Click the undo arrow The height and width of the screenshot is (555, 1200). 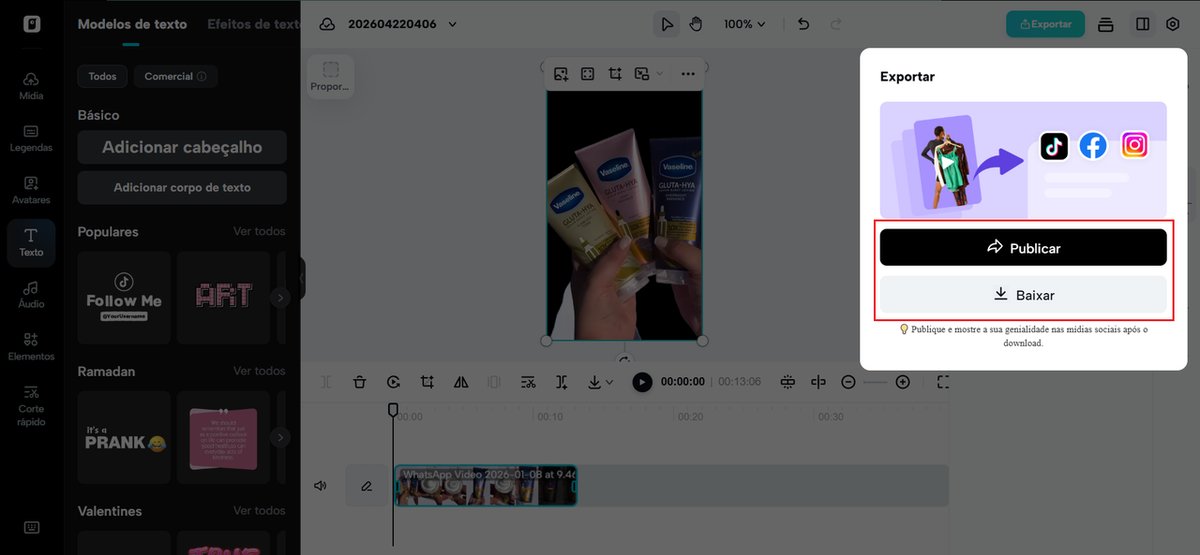(x=804, y=24)
